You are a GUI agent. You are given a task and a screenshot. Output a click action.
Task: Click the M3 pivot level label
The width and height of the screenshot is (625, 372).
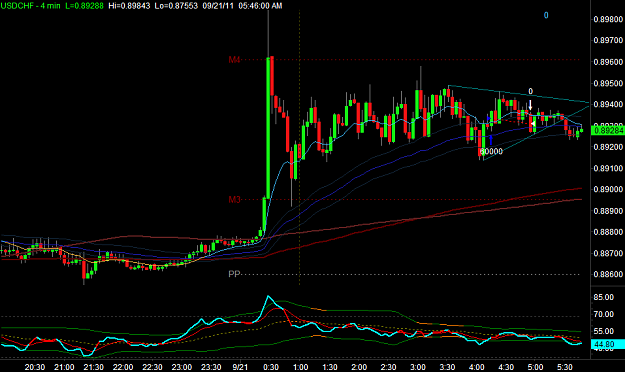coord(234,199)
